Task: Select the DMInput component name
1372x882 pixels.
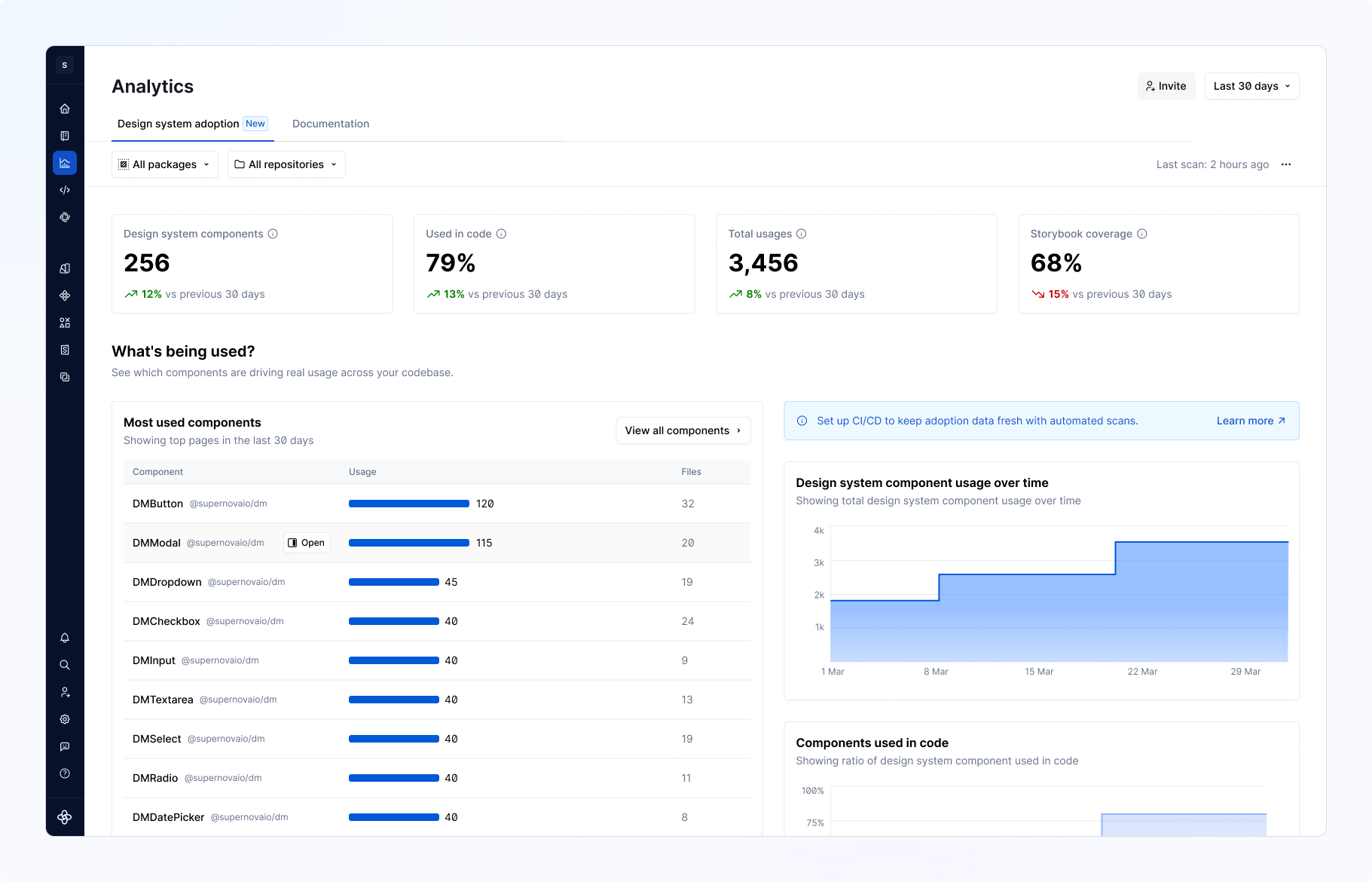Action: 154,660
